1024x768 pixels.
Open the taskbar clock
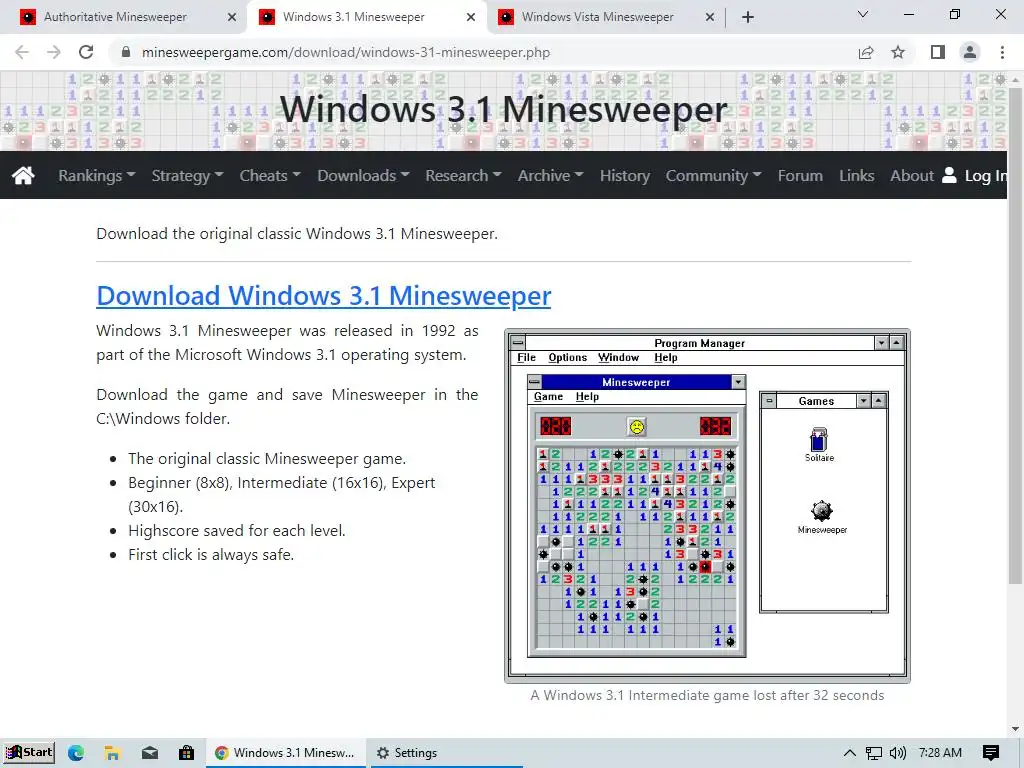pyautogui.click(x=940, y=752)
